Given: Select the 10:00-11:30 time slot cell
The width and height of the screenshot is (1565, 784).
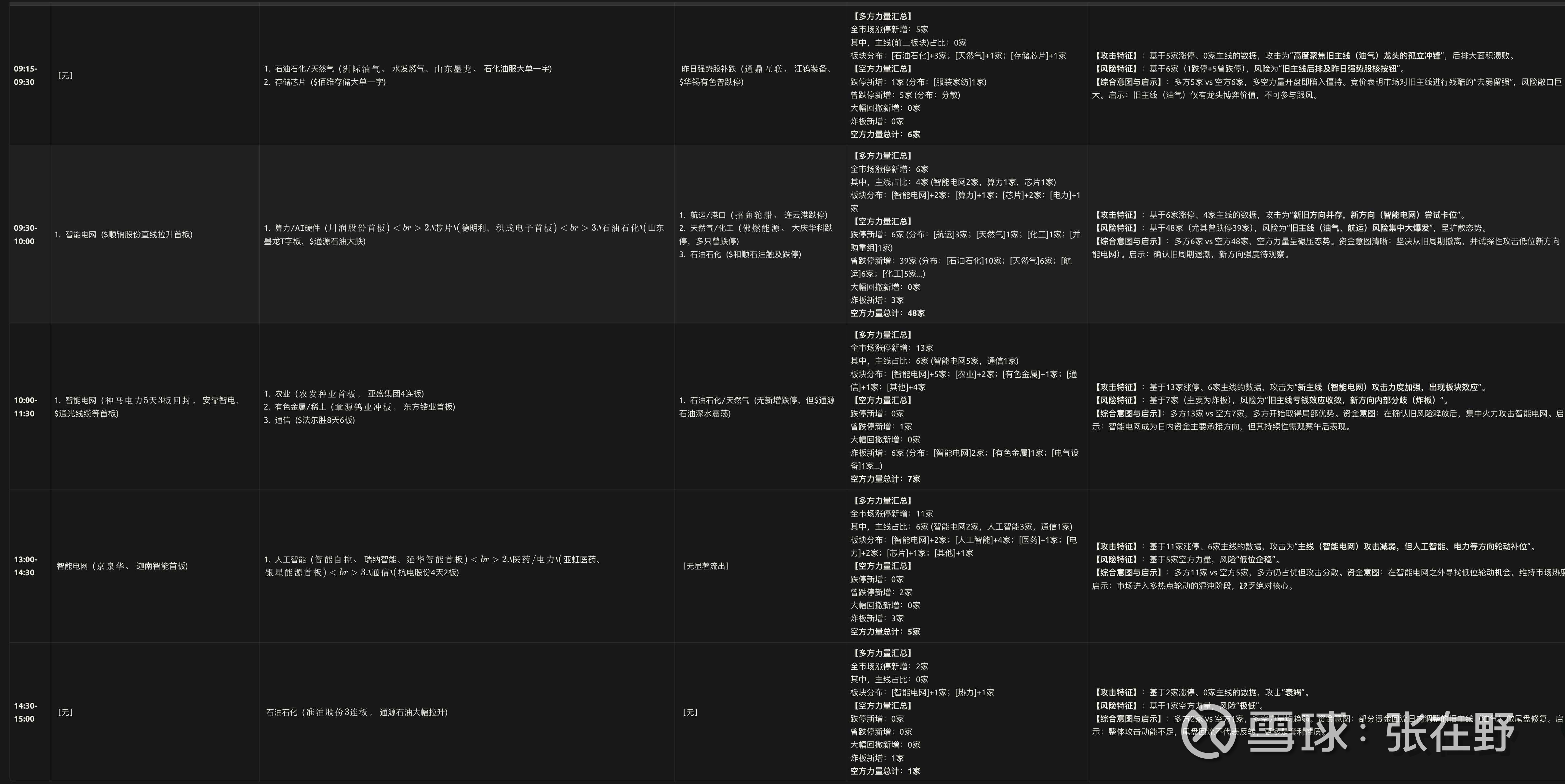Looking at the screenshot, I should pos(25,407).
